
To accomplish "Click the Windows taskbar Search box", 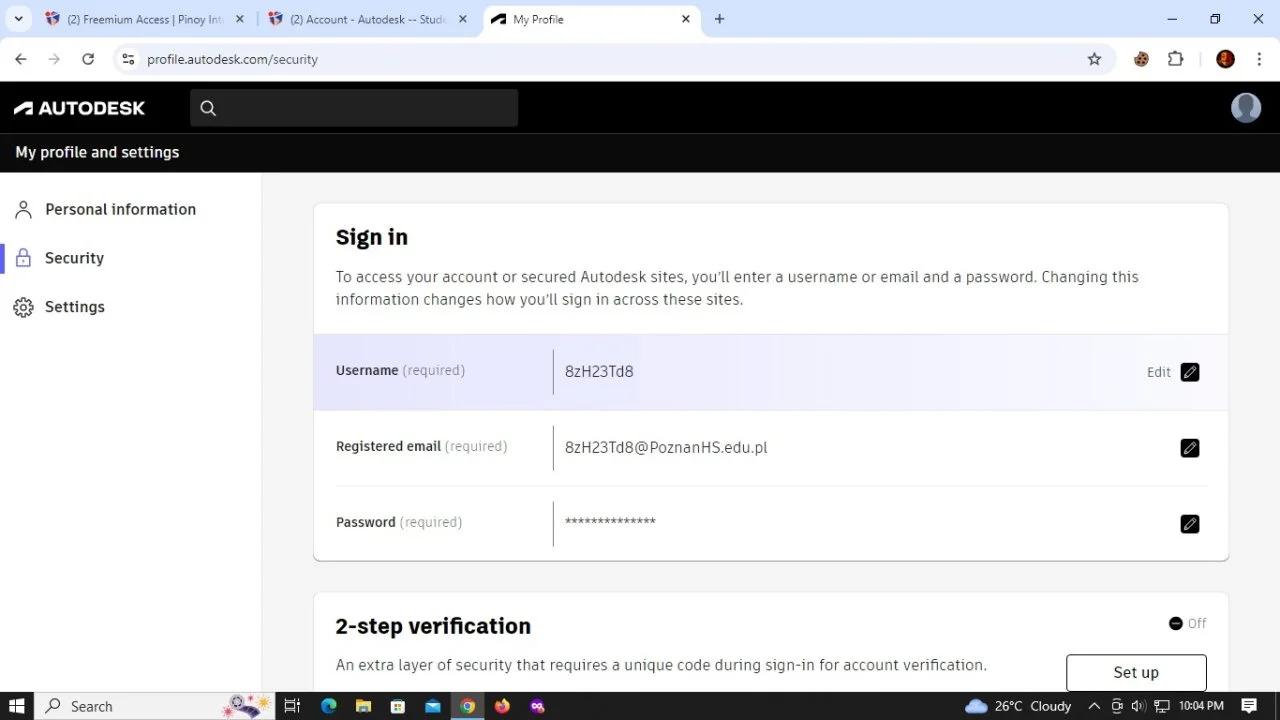I will [155, 706].
